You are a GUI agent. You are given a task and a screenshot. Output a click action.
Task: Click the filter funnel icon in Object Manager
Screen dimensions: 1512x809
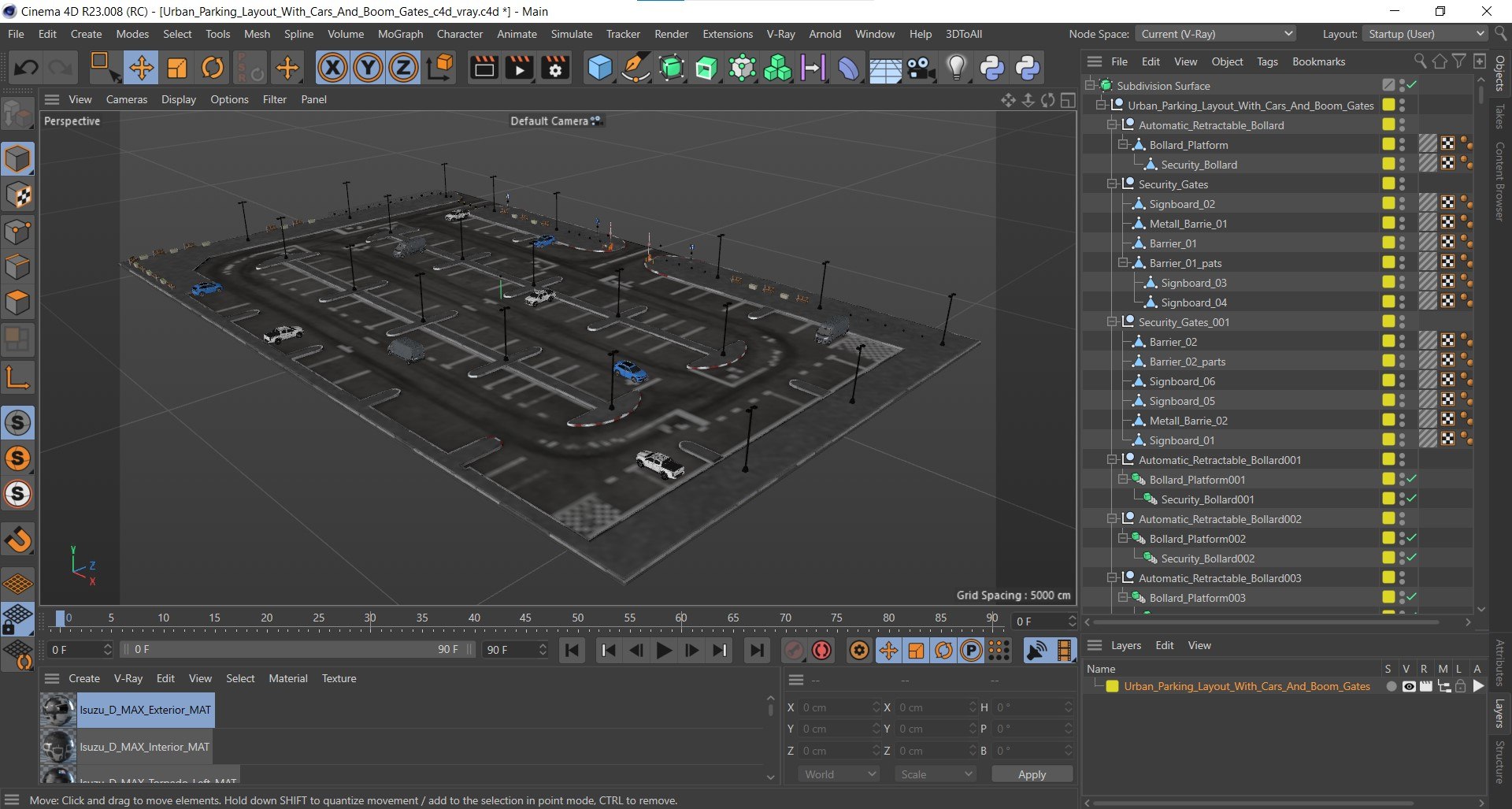tap(1459, 61)
